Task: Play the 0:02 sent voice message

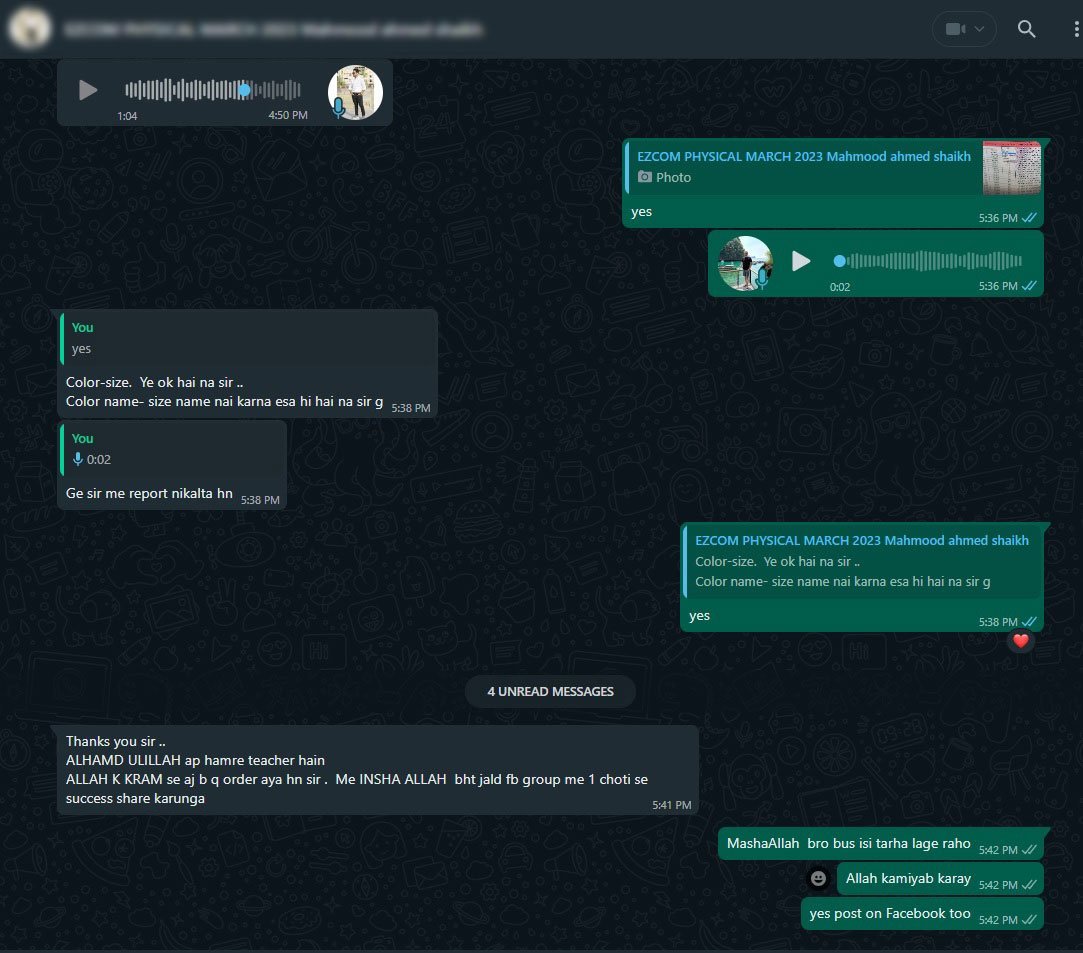Action: click(x=801, y=261)
